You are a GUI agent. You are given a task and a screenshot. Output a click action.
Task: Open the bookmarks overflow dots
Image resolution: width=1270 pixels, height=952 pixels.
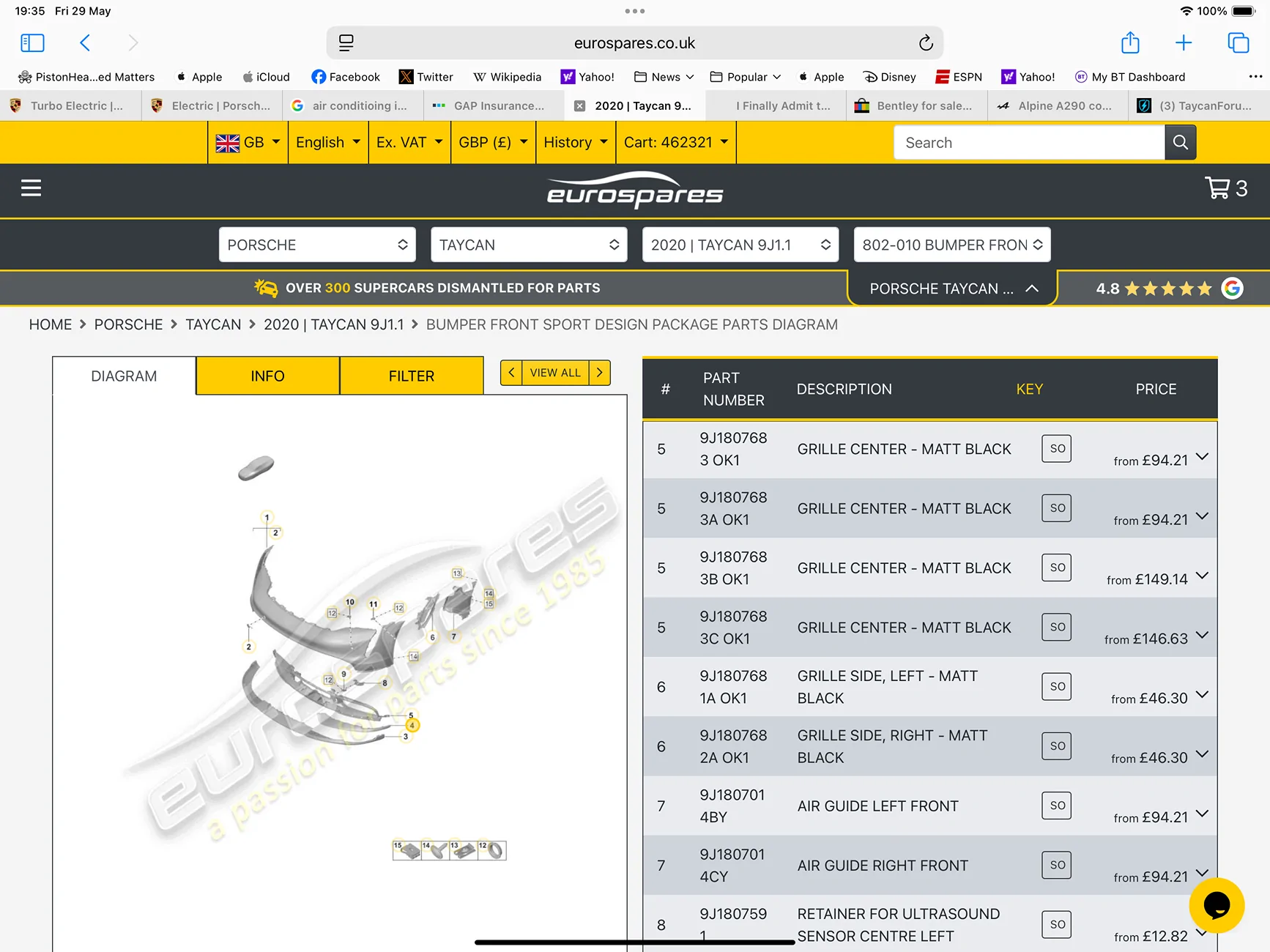(1255, 77)
